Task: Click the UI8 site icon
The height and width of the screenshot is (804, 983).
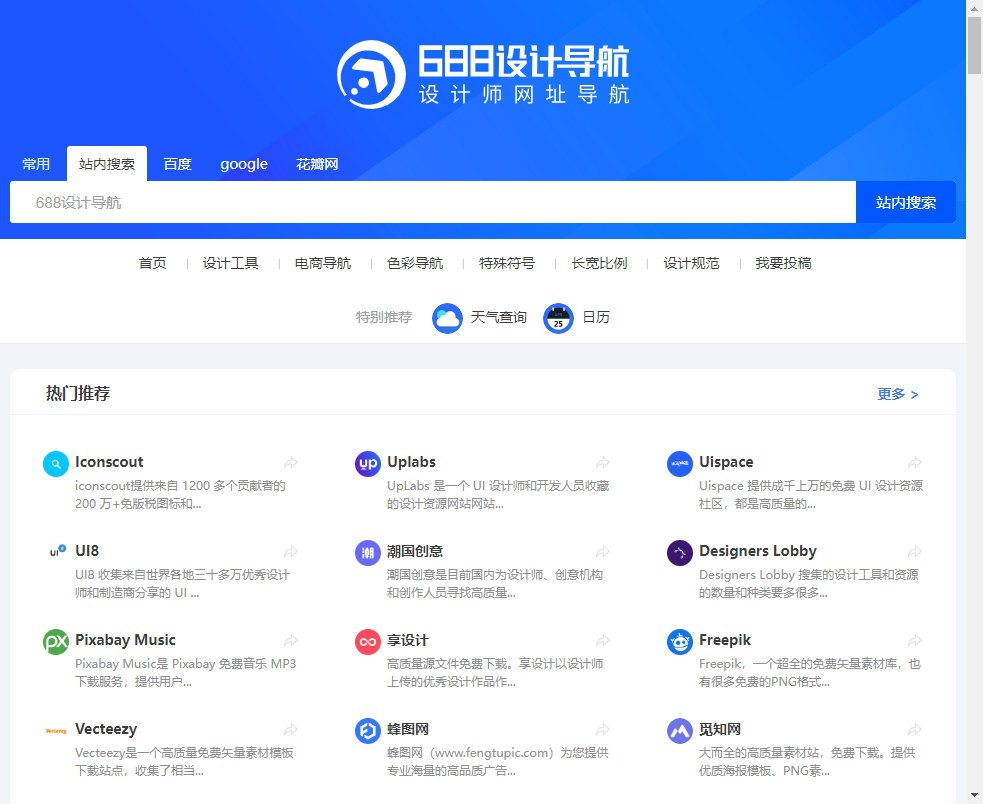Action: point(56,553)
